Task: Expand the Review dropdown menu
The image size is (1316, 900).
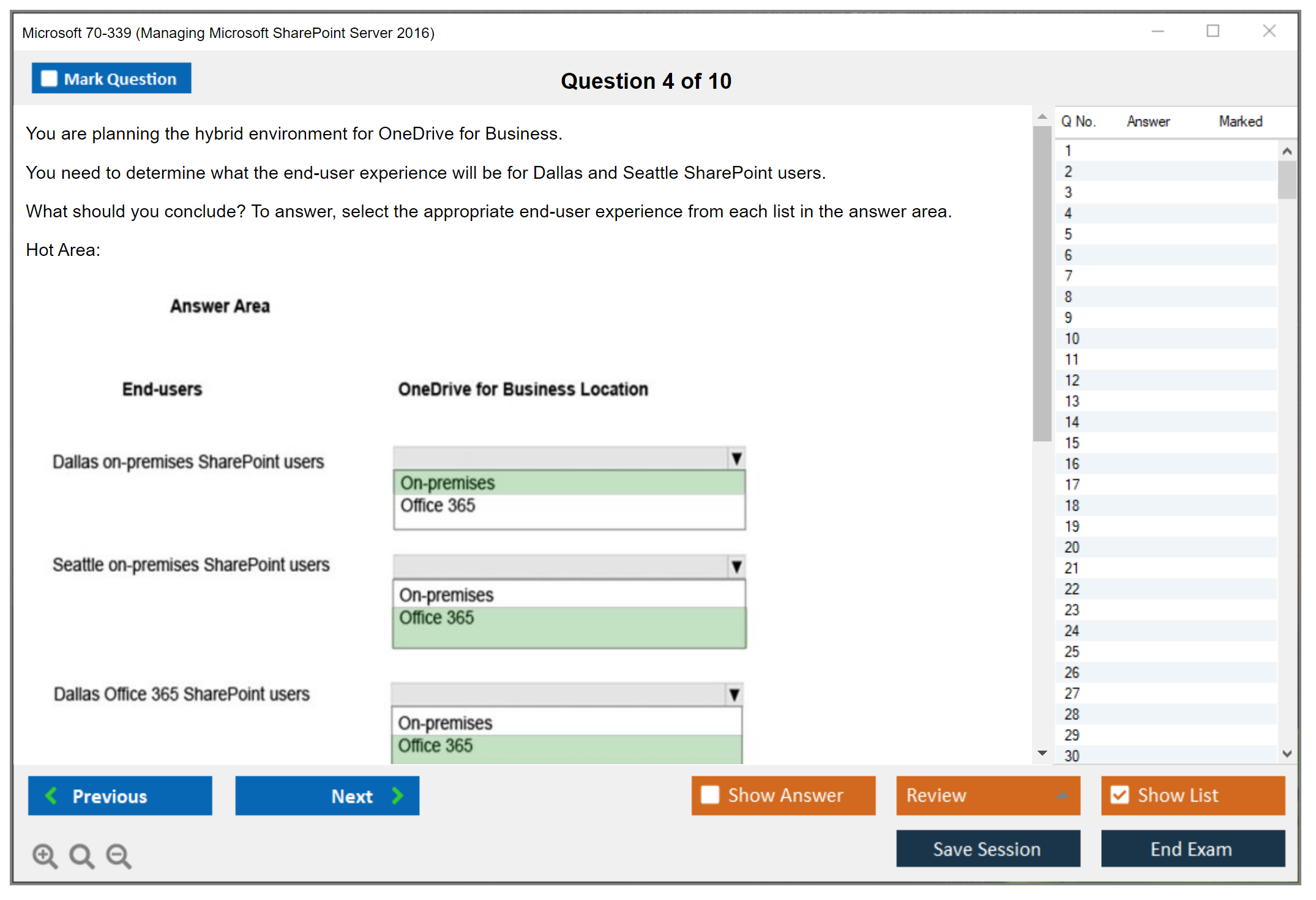Action: click(x=1062, y=795)
